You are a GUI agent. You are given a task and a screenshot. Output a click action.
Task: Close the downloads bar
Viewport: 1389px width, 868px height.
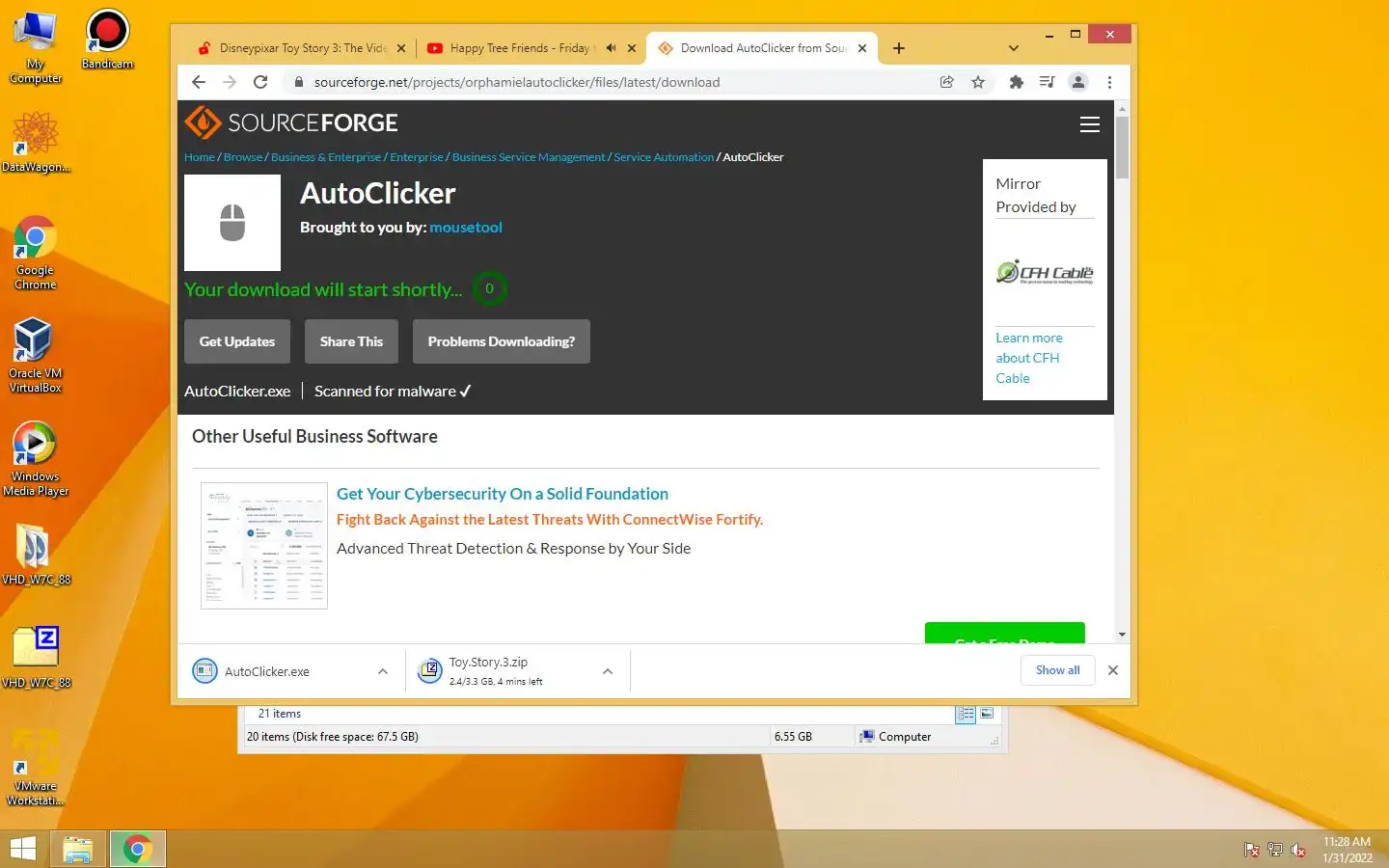tap(1113, 670)
